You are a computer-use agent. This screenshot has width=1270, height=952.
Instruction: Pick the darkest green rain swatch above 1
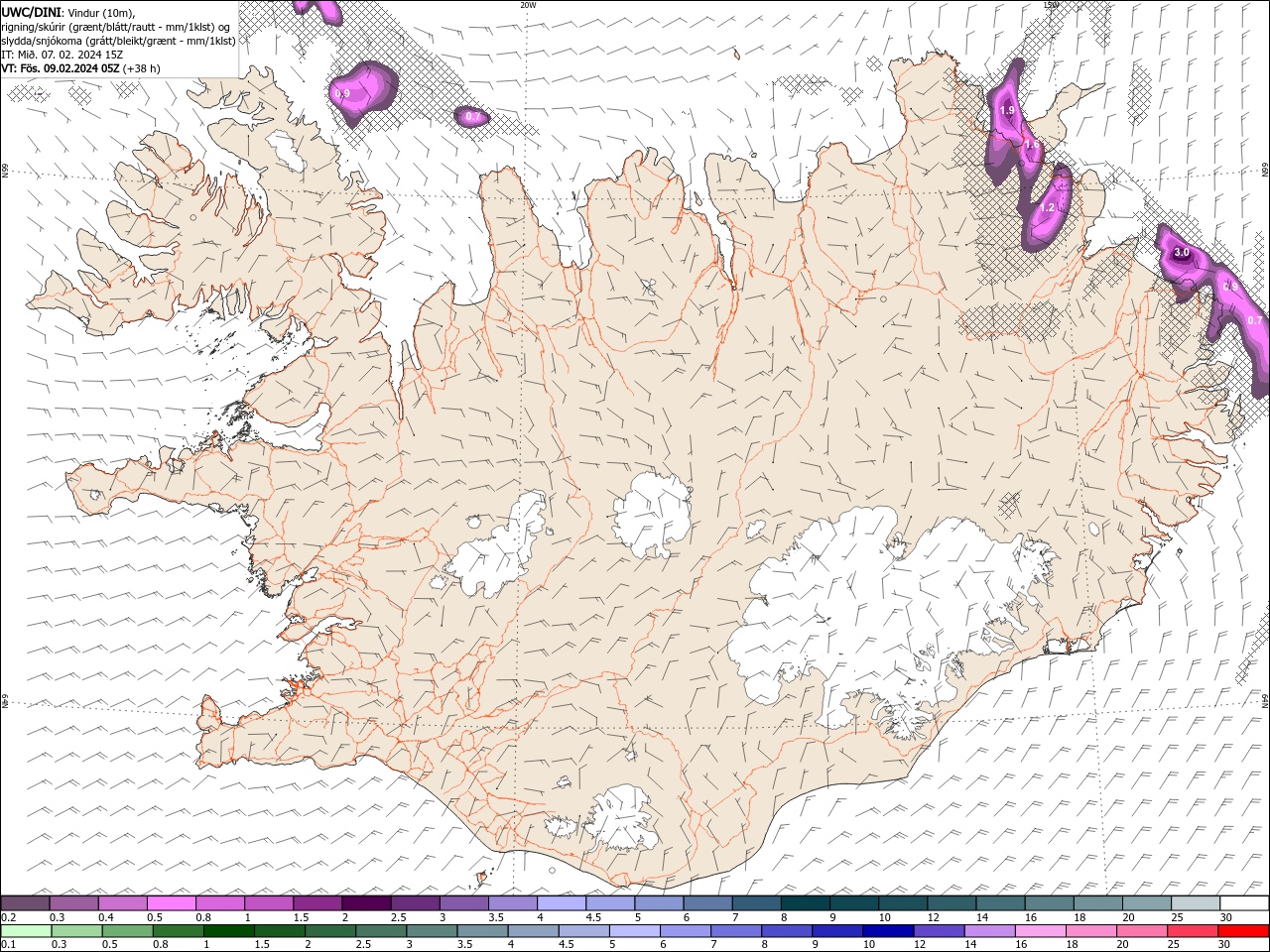pos(228,931)
